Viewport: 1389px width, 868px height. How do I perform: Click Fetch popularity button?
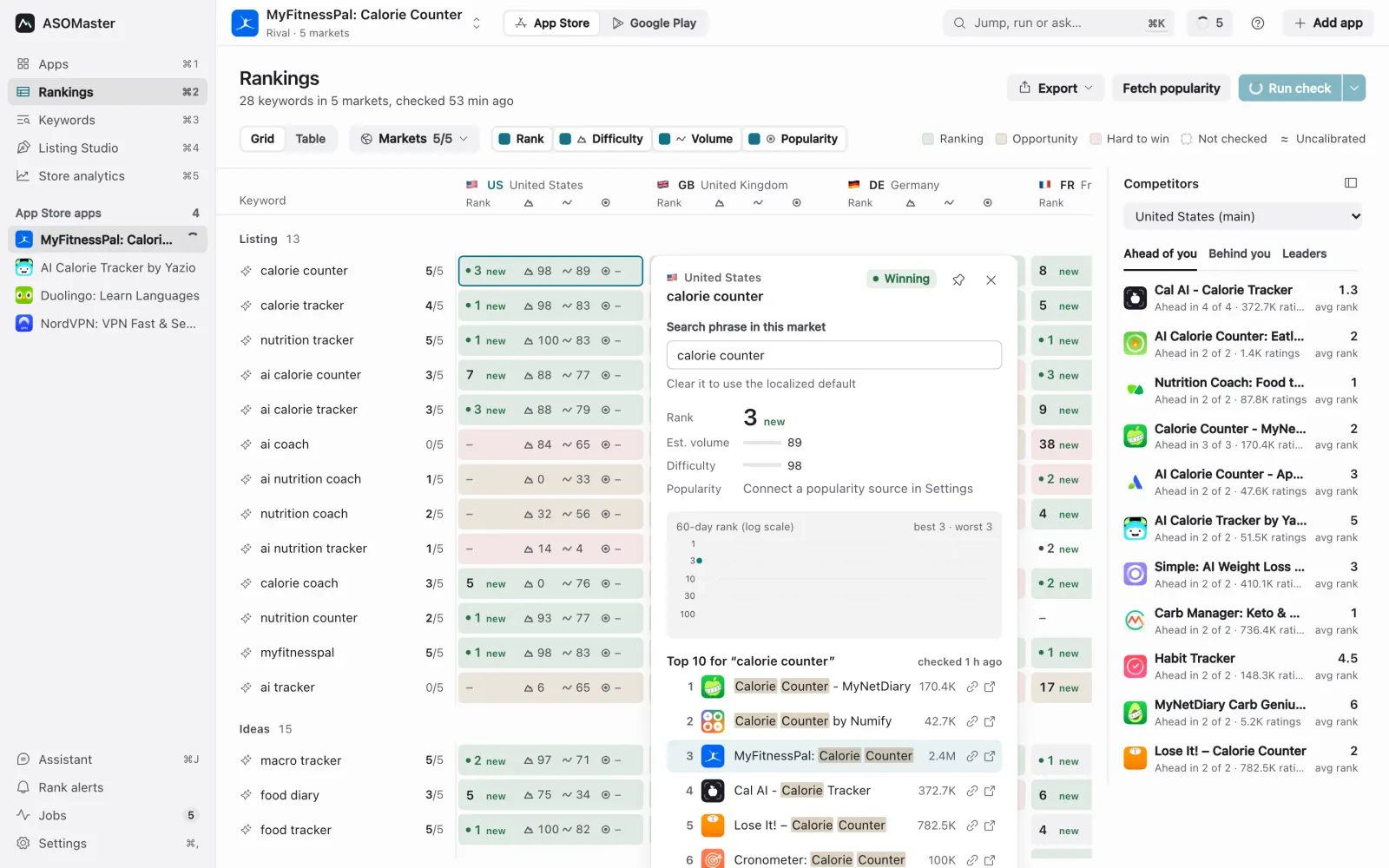pyautogui.click(x=1171, y=88)
